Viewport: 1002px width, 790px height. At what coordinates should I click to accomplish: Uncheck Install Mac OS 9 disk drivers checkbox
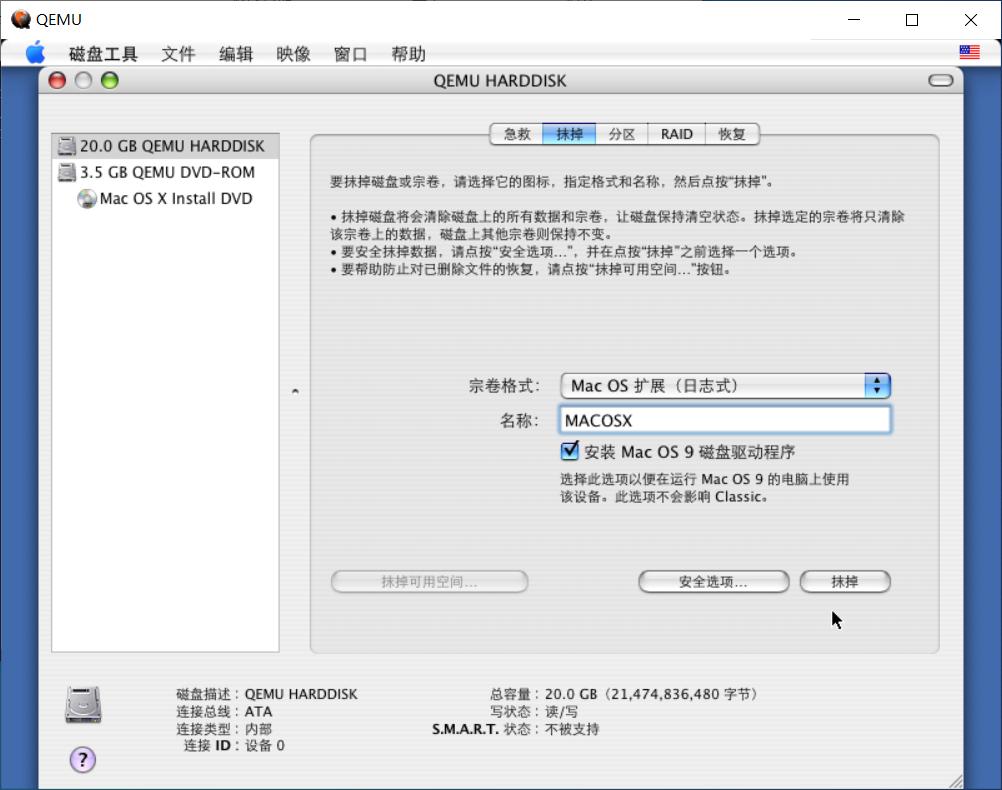click(x=569, y=451)
